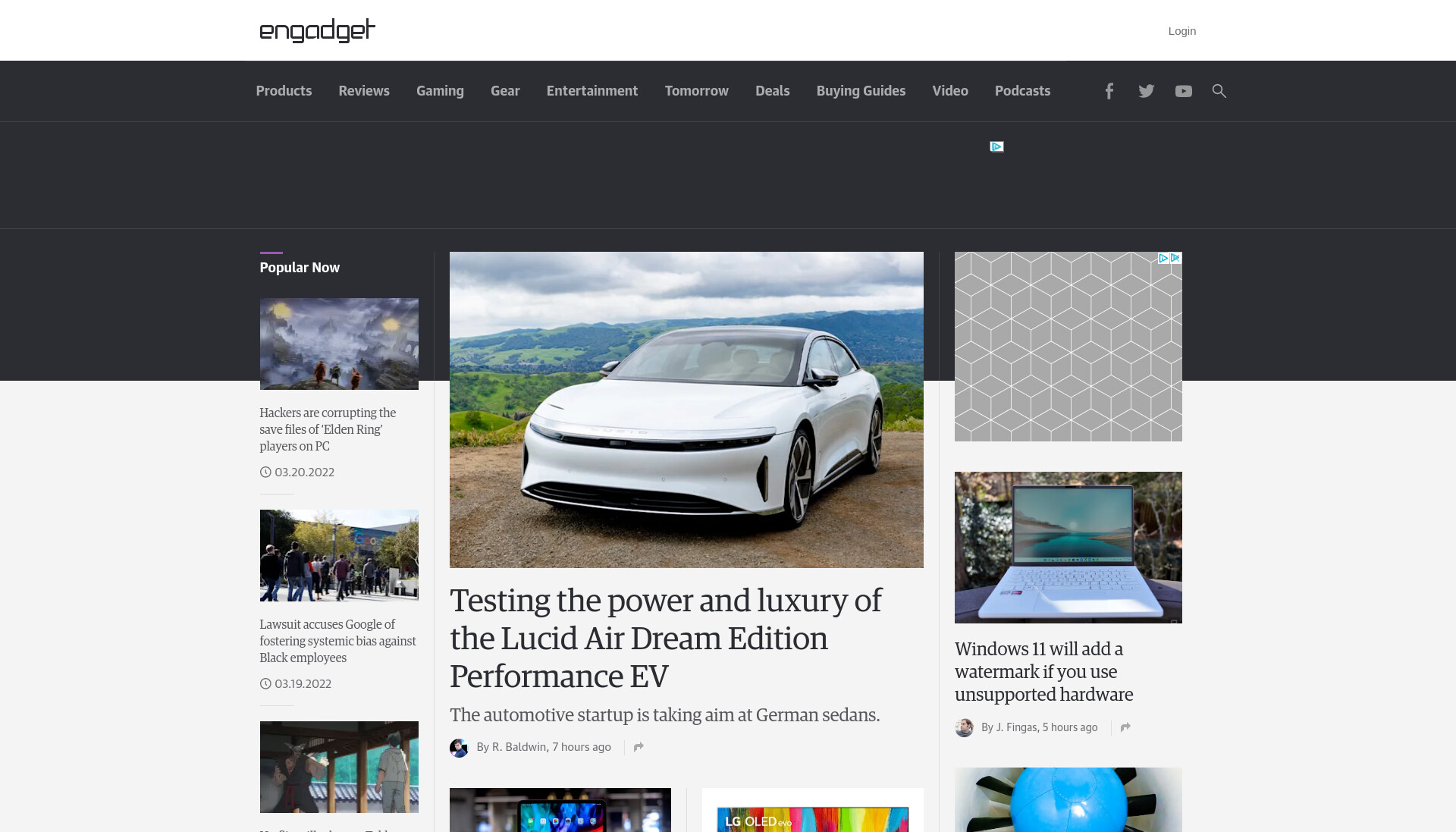Share the Lucid Air article via arrow icon
The height and width of the screenshot is (832, 1456).
point(639,747)
